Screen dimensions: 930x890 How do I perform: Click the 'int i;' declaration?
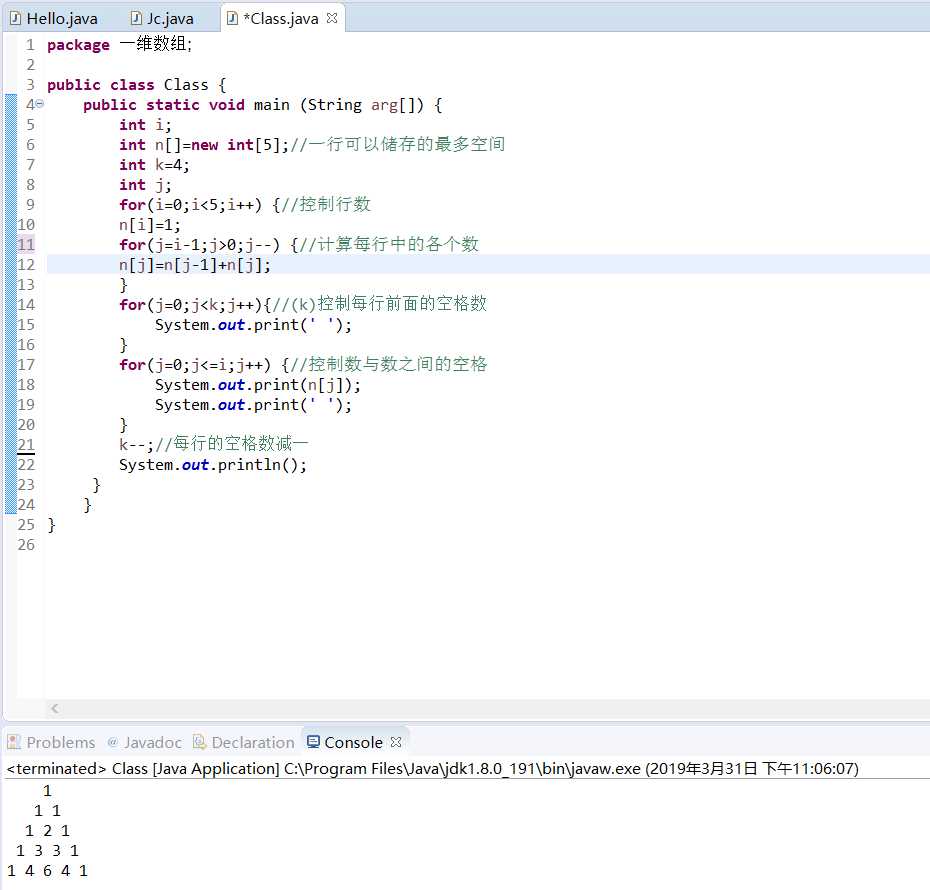pos(145,125)
